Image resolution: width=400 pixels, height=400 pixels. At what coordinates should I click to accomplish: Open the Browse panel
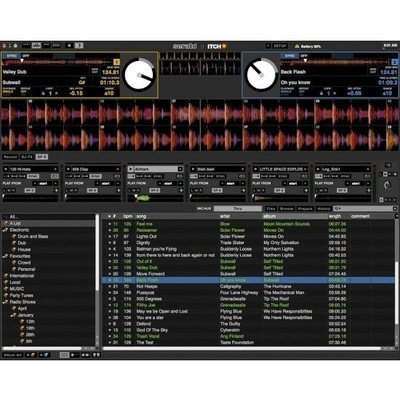(x=287, y=209)
